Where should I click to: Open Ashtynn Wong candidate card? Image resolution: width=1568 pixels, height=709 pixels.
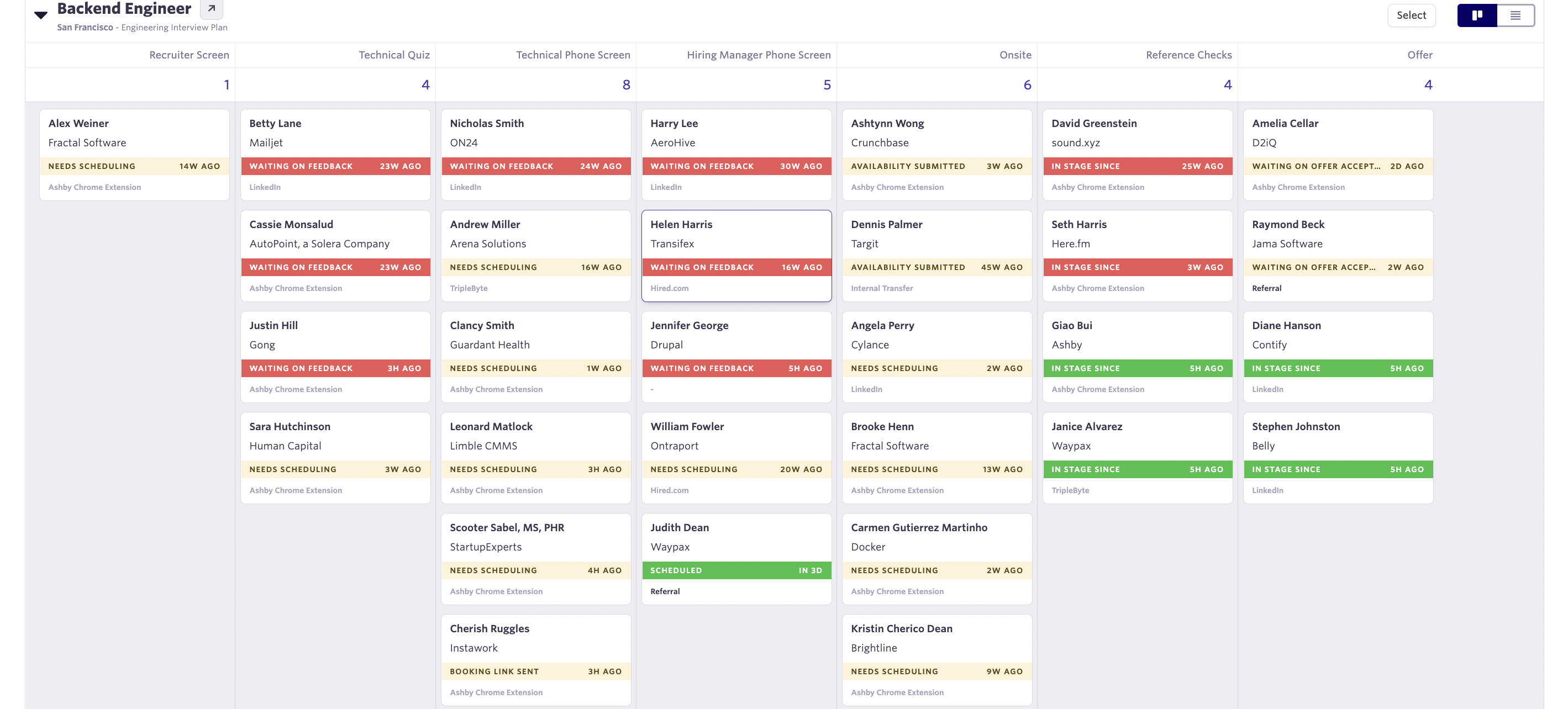[937, 155]
